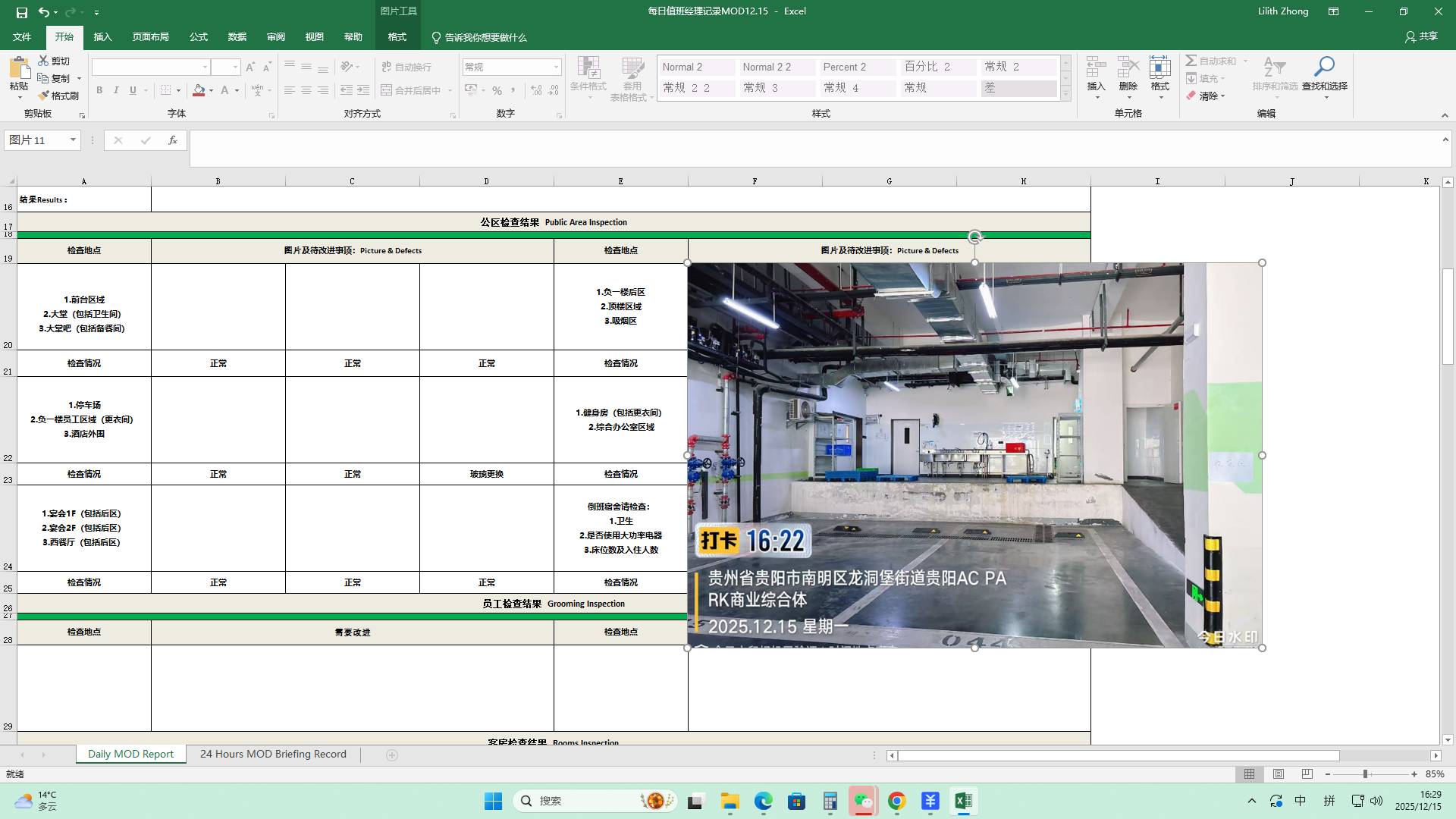Open the 插入 ribbon tab
The image size is (1456, 819).
pos(102,37)
